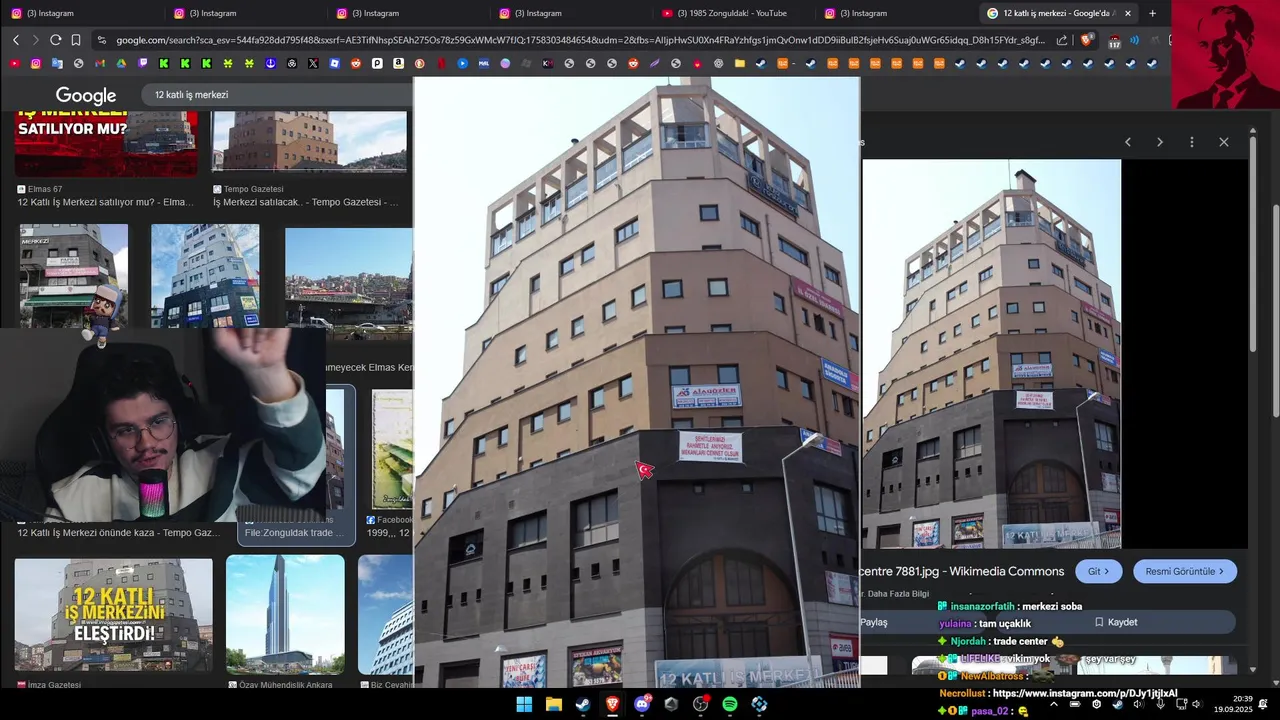1280x720 pixels.
Task: Bookmark this page using the bookmark icon
Action: [x=76, y=40]
